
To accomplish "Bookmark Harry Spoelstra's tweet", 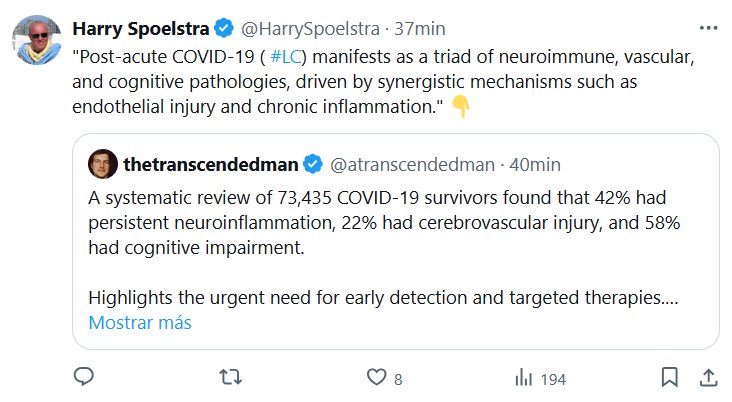I will click(669, 377).
